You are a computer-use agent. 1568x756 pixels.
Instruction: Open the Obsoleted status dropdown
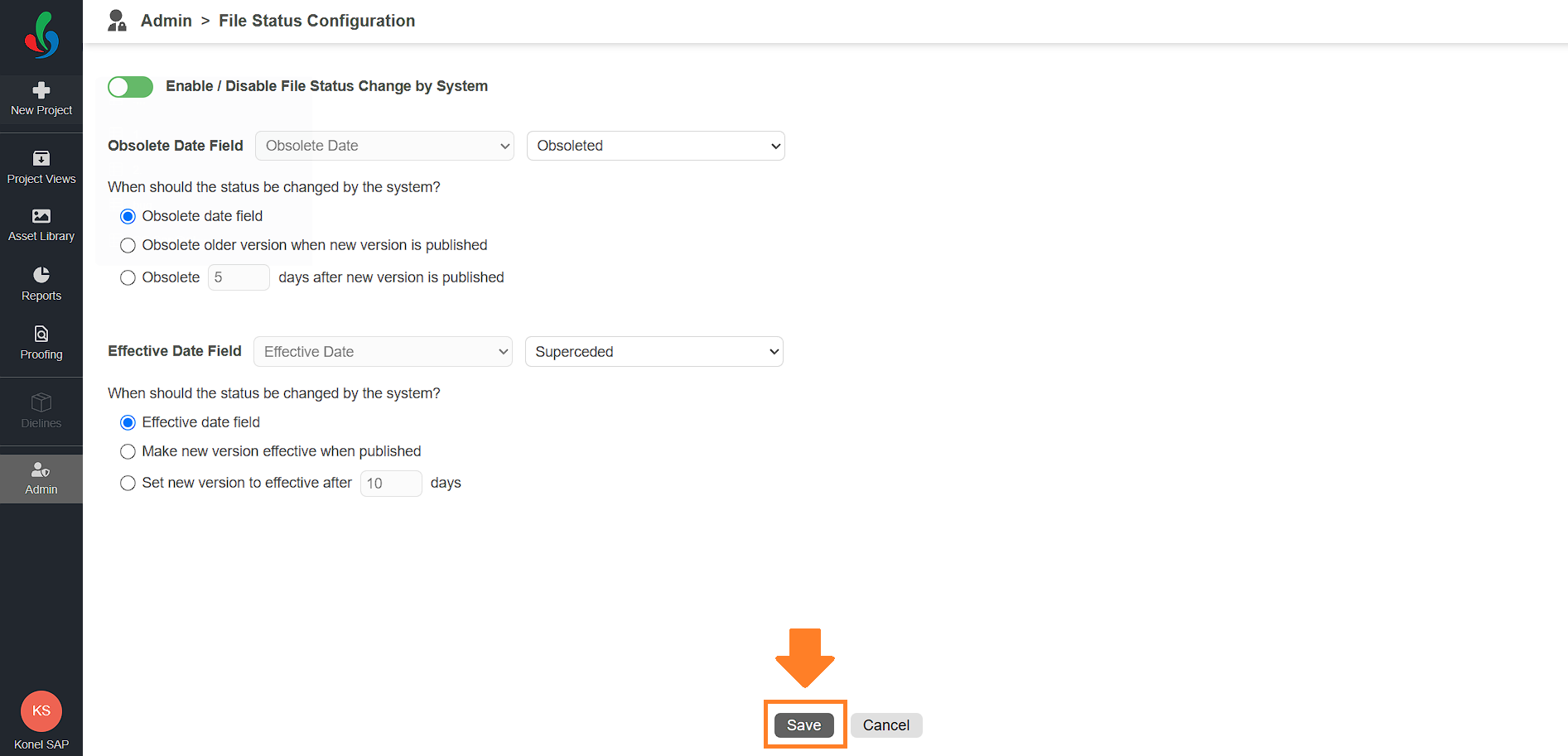[656, 146]
